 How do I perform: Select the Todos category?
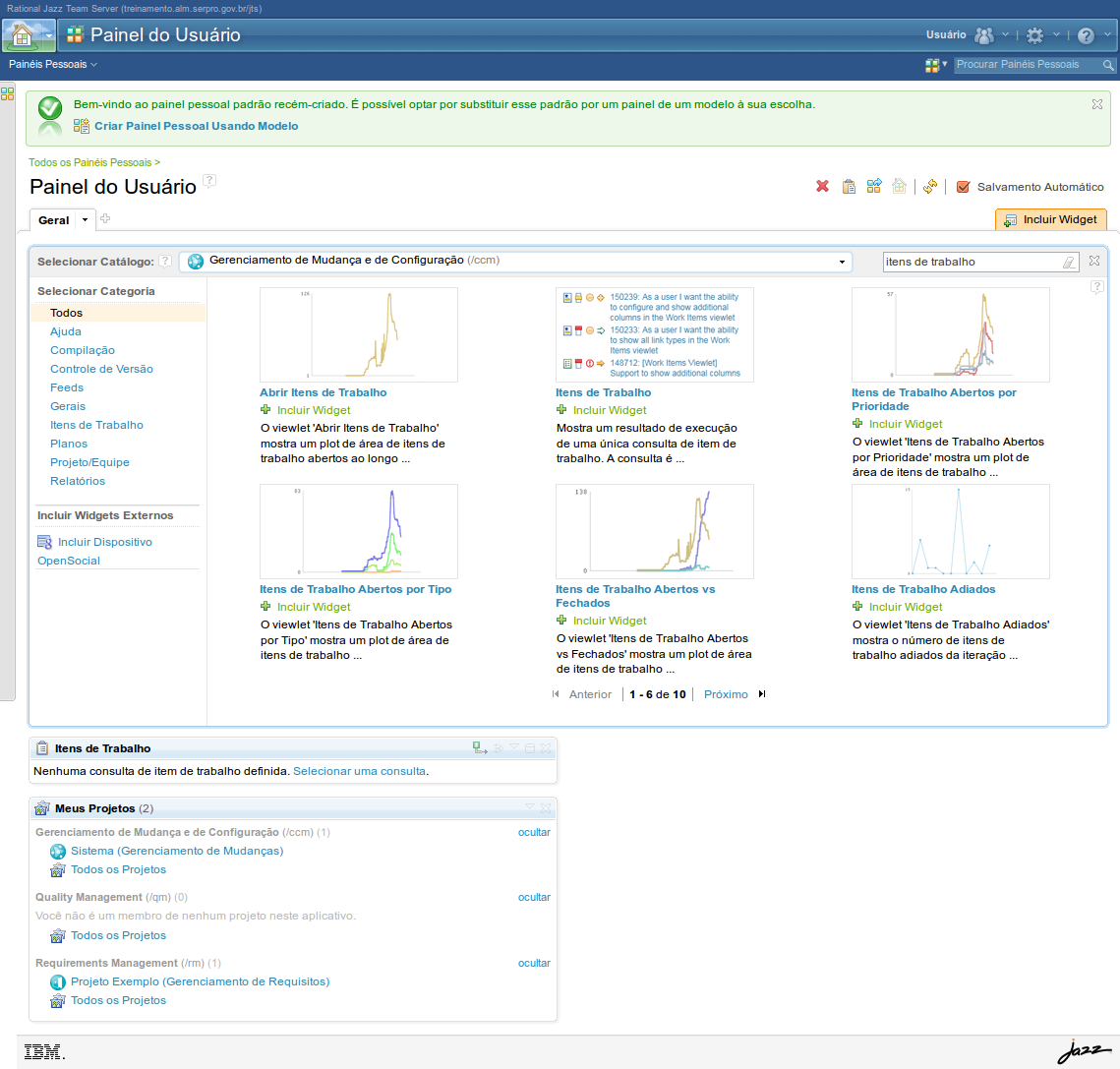pyautogui.click(x=67, y=313)
